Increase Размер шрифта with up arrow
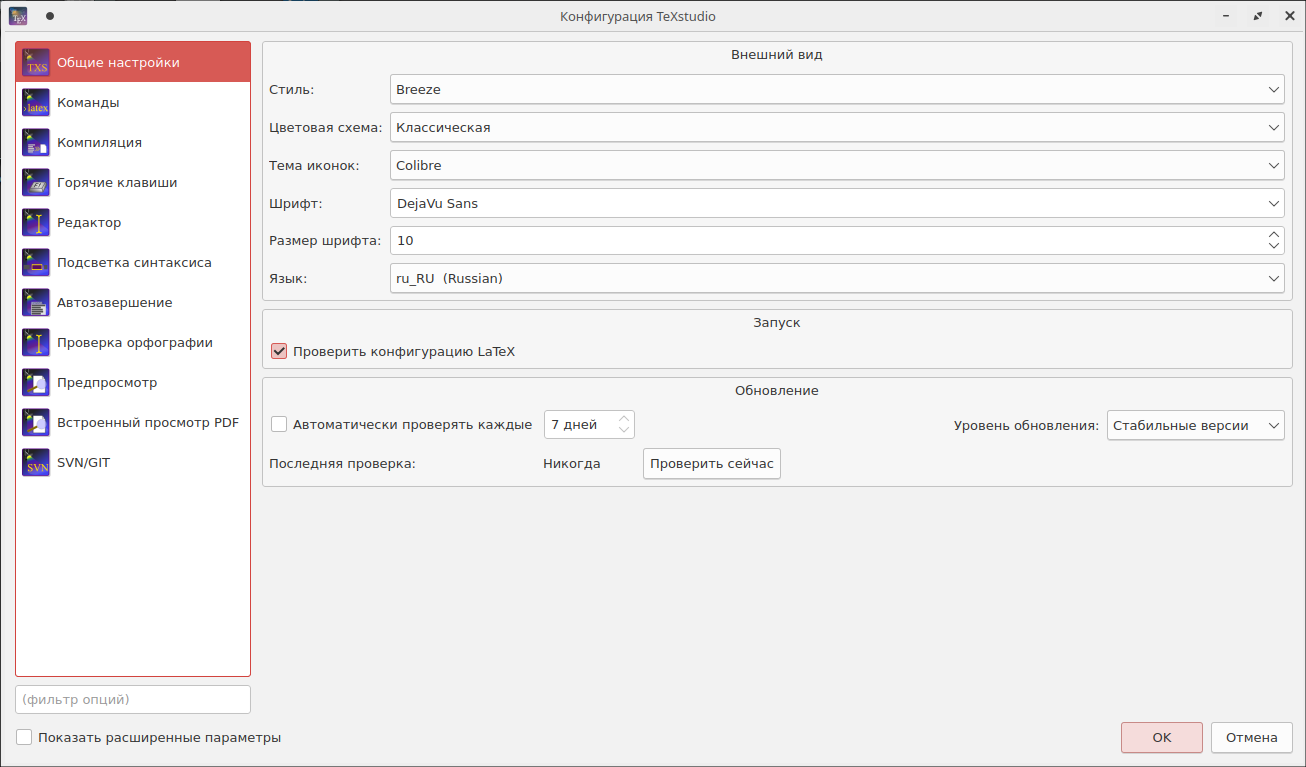Viewport: 1306px width, 767px height. point(1274,235)
